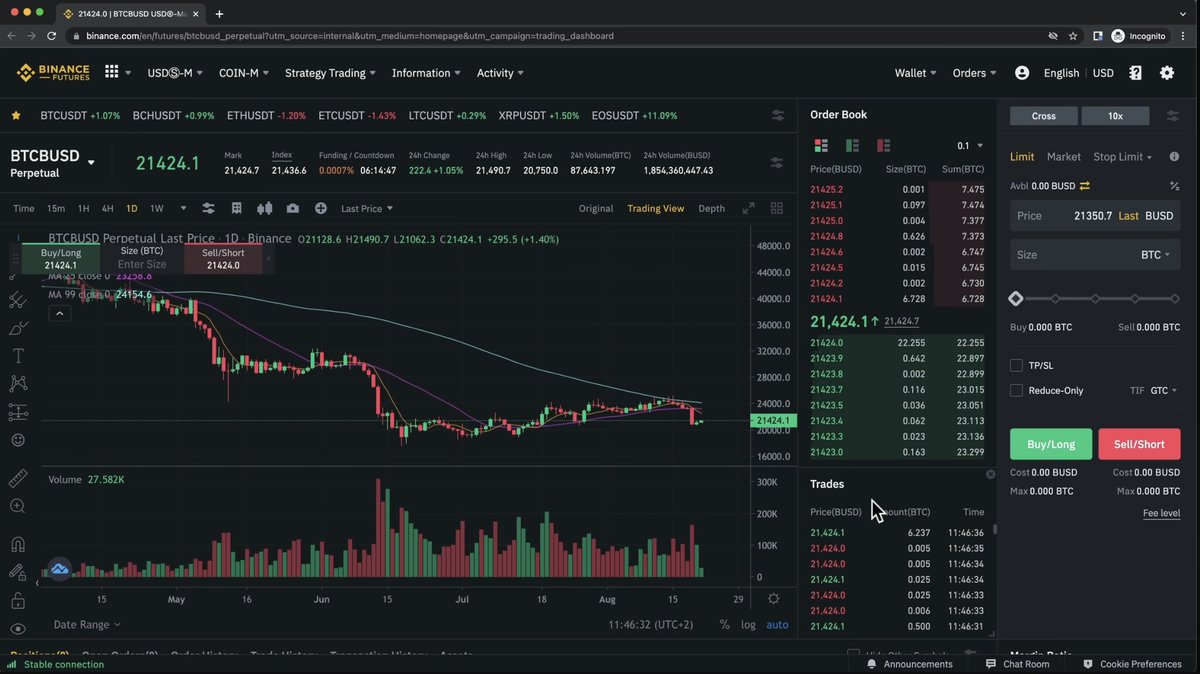Show only asks order book view

click(883, 145)
